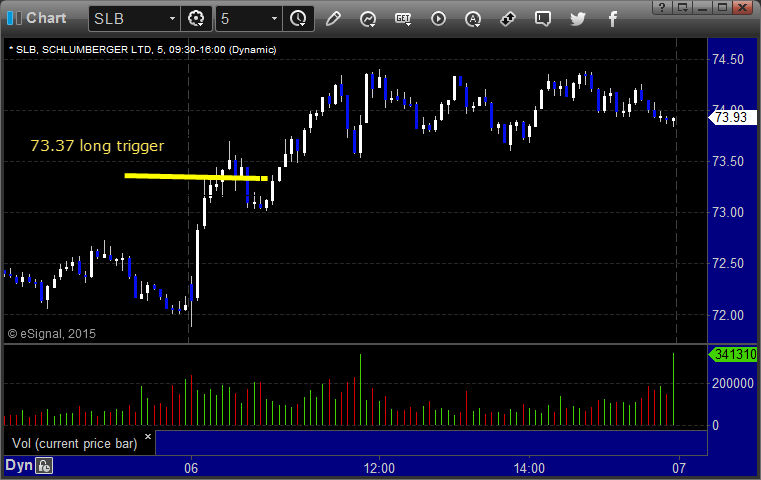Click the 12:00 time axis label

click(379, 468)
